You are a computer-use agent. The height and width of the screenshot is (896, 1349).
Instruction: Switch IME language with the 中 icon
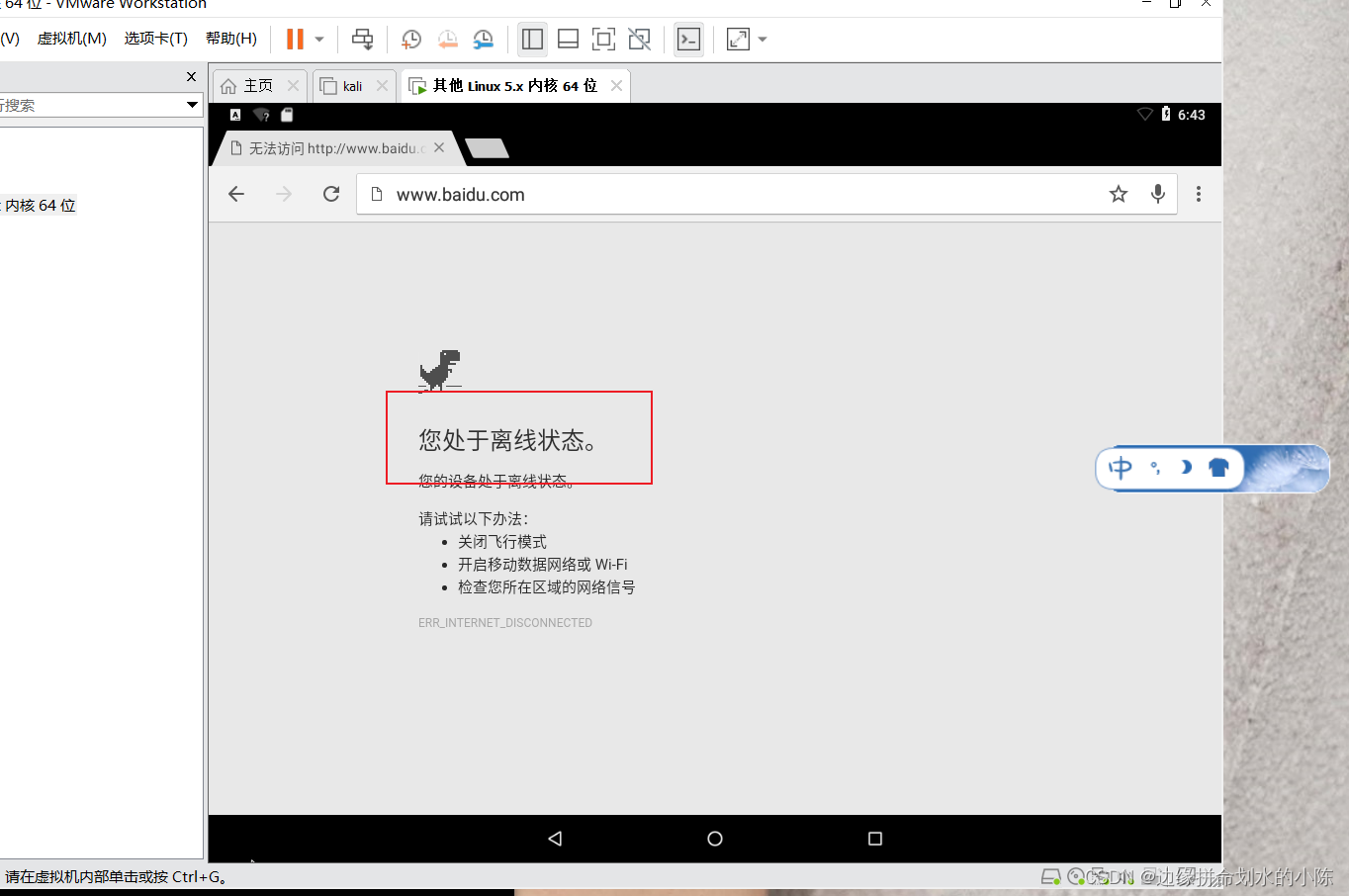coord(1121,468)
